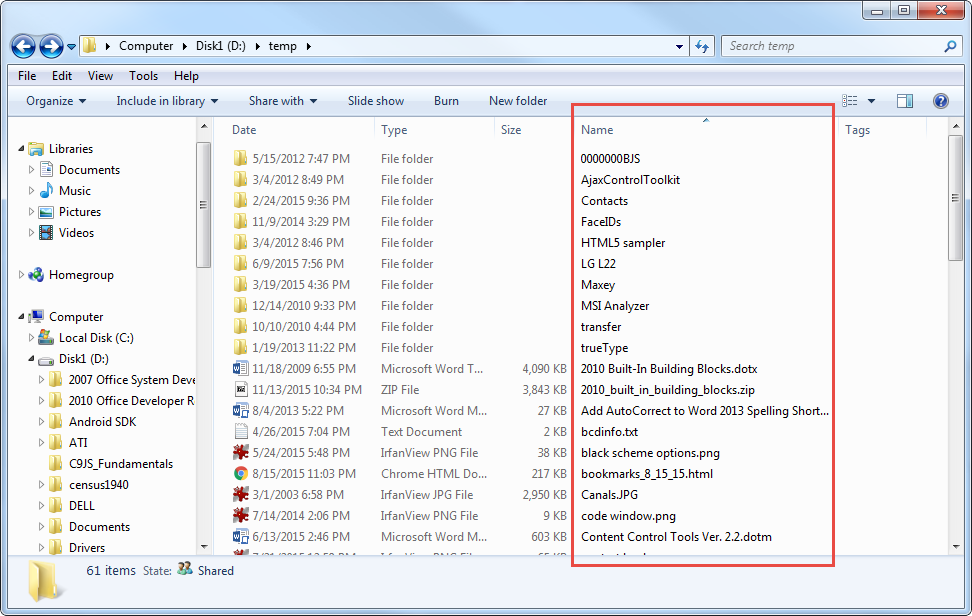Select the AjaxControlToolkit folder
972x616 pixels.
click(630, 180)
